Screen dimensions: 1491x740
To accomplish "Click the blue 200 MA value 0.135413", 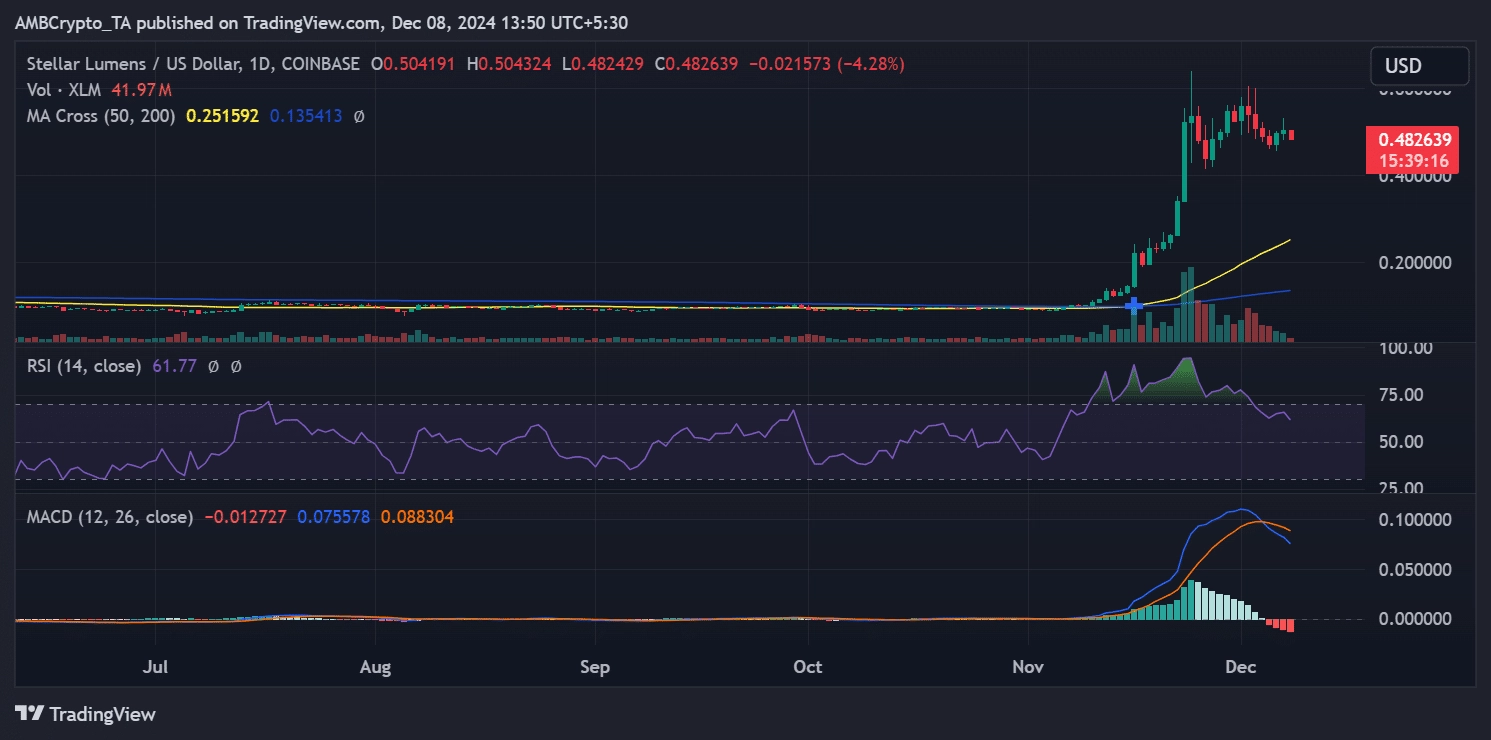I will 305,116.
